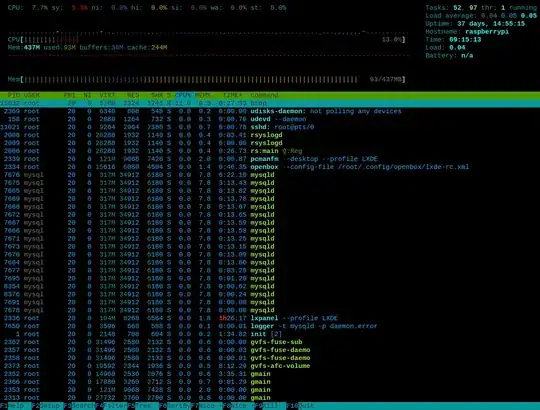Activate the F4 Filter option
Screen dimensions: 540x410
click(111, 406)
